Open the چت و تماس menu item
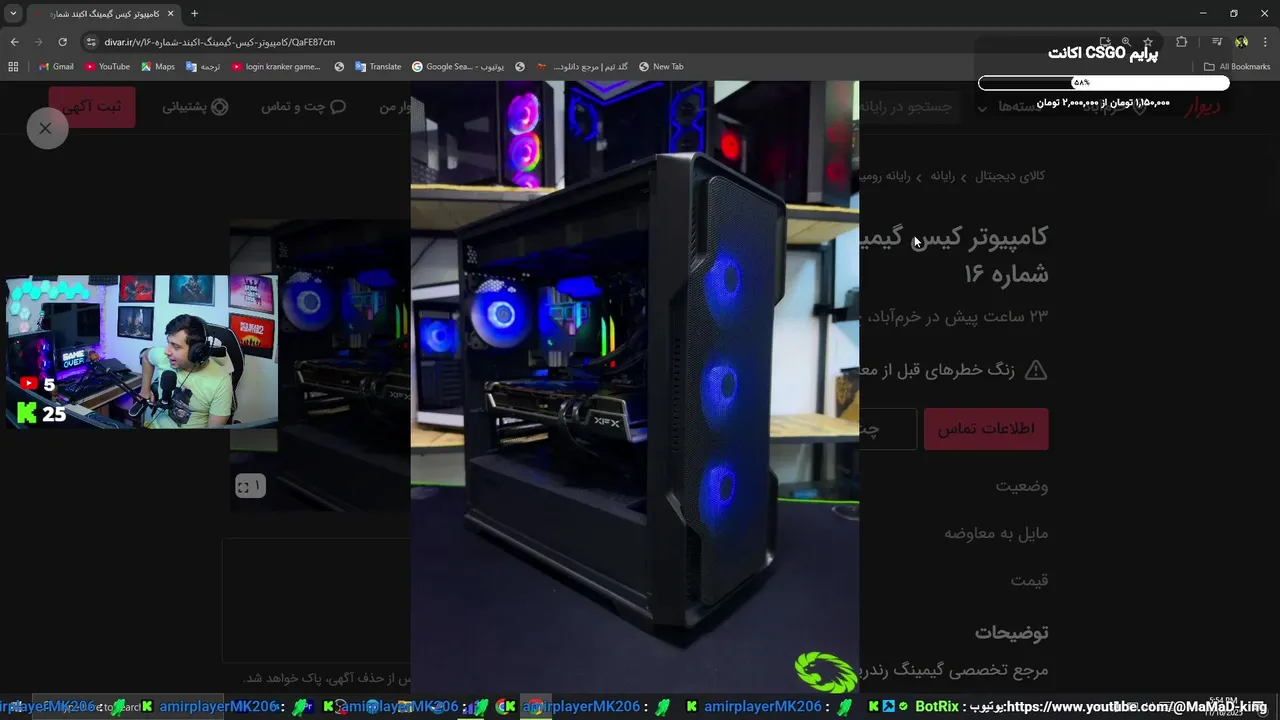The width and height of the screenshot is (1280, 720). (303, 107)
